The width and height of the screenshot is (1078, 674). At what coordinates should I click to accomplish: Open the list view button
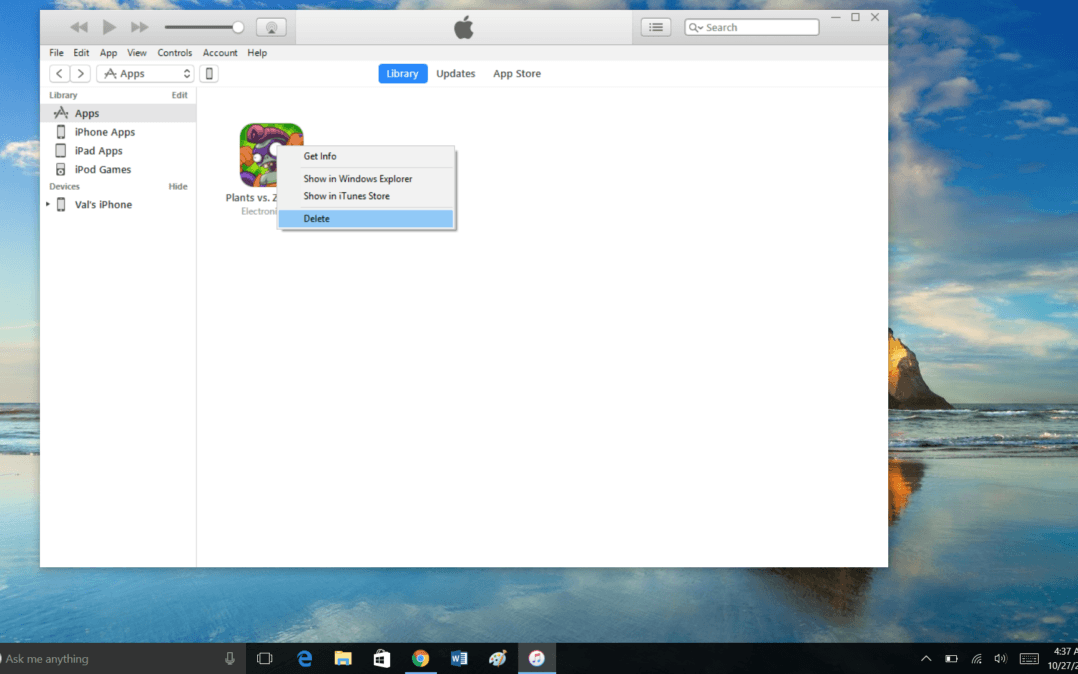656,28
